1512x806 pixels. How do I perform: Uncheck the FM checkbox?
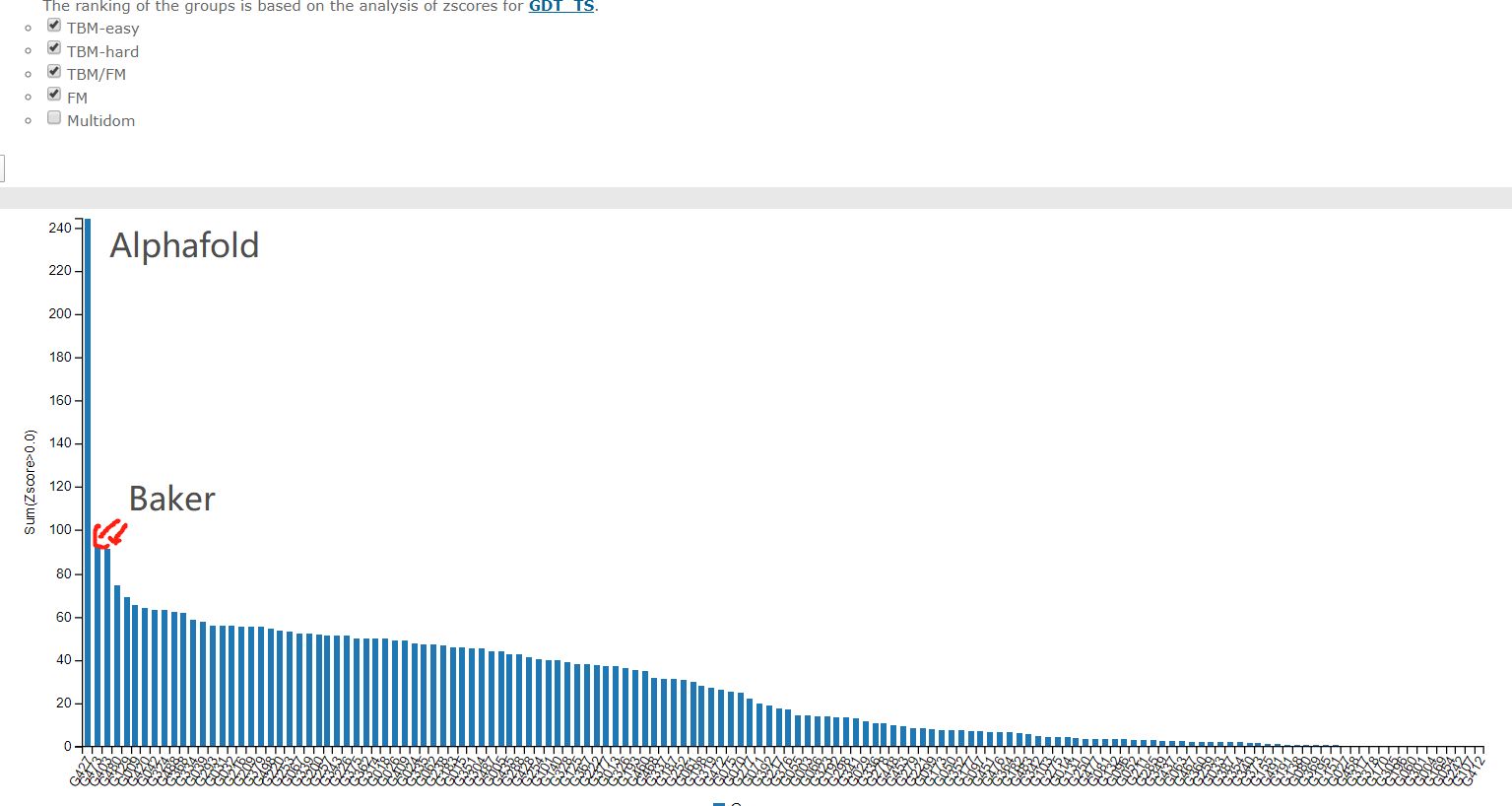[x=54, y=95]
